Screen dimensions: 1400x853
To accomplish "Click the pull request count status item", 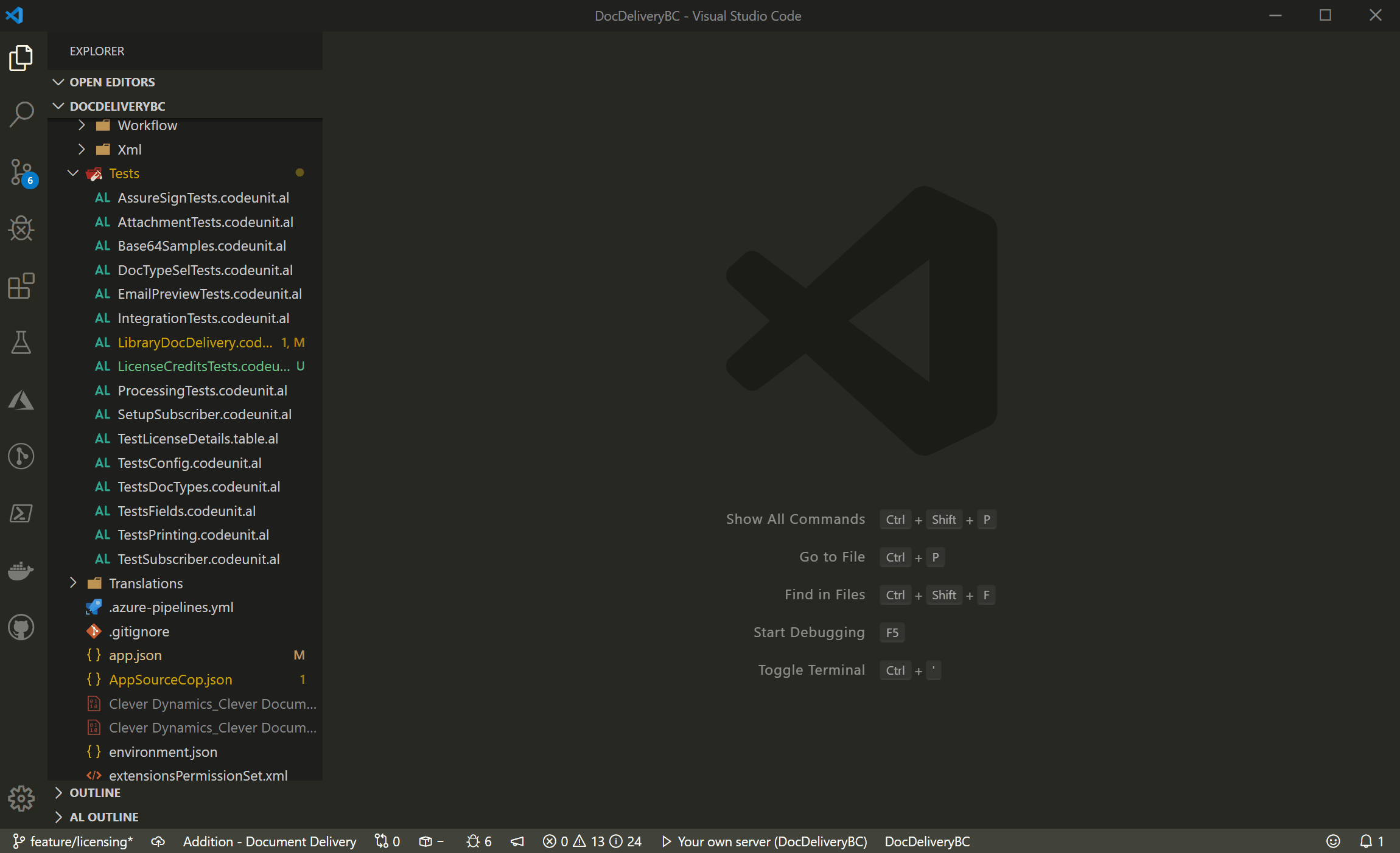I will (388, 841).
